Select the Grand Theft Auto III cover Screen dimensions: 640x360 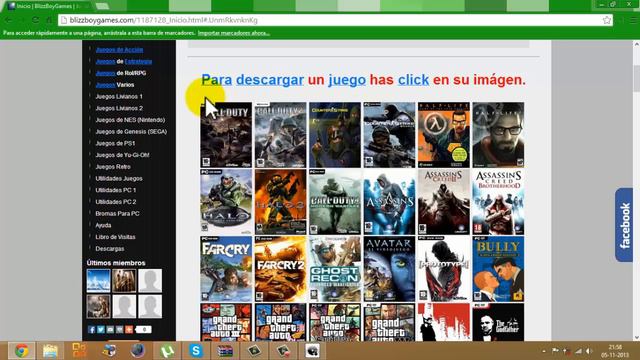click(x=226, y=322)
